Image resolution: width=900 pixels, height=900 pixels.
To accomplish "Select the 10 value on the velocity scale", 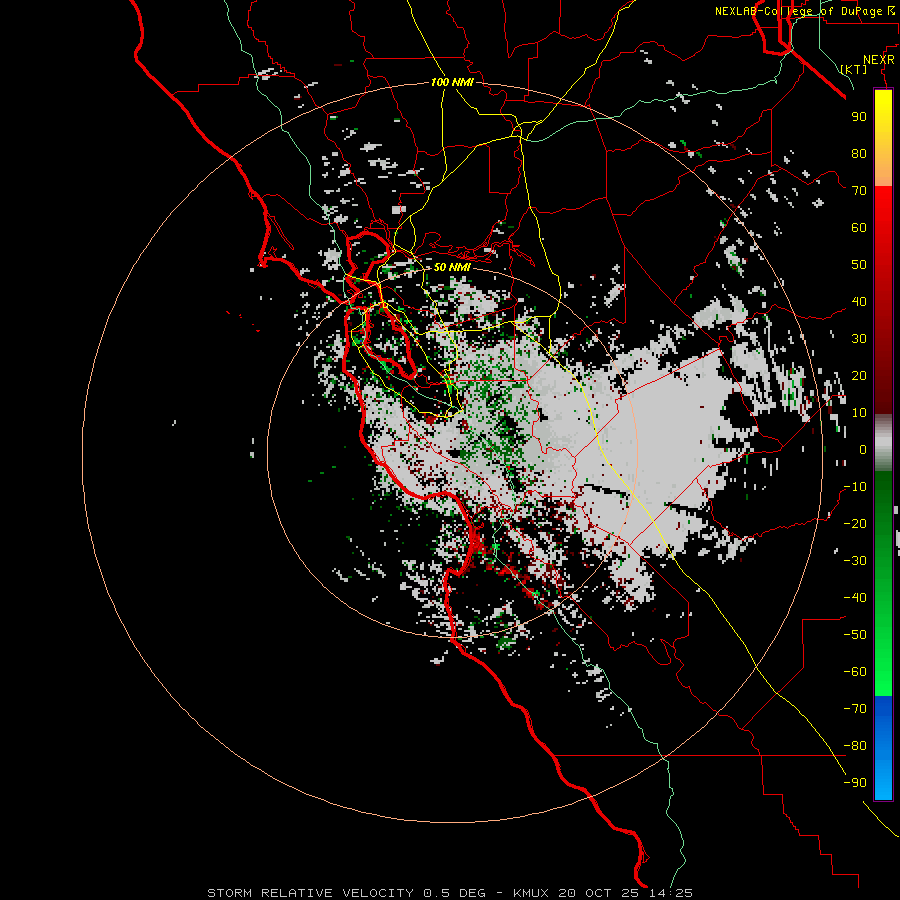I will 859,413.
